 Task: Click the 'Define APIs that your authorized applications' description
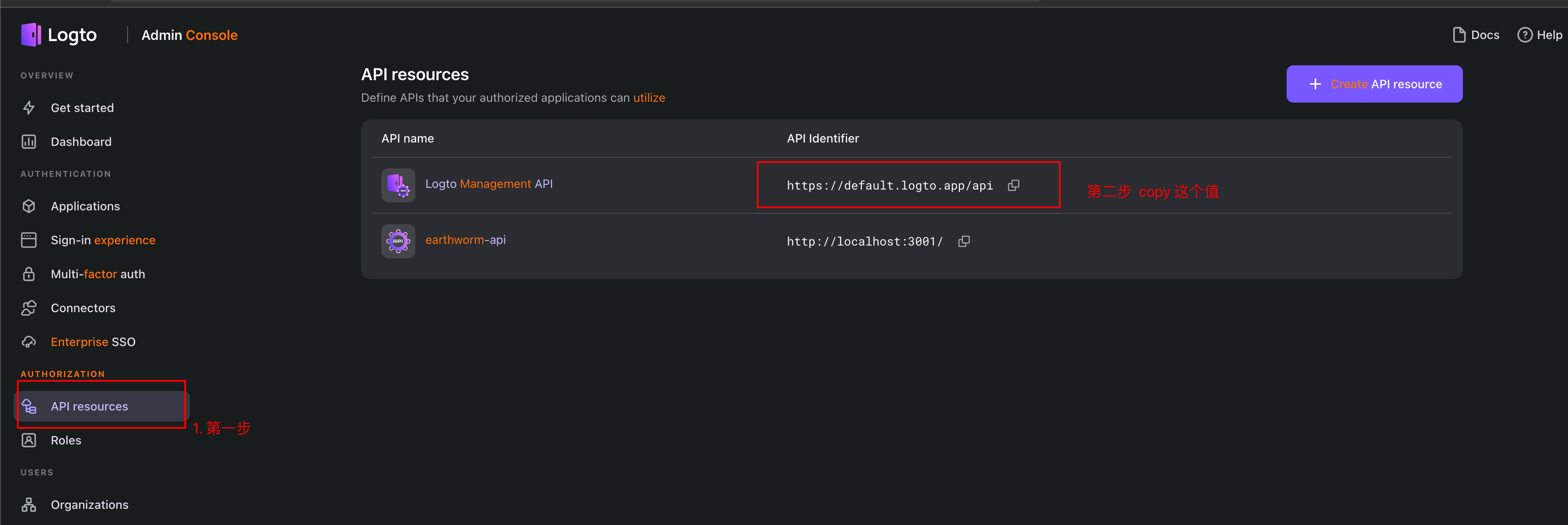click(512, 98)
